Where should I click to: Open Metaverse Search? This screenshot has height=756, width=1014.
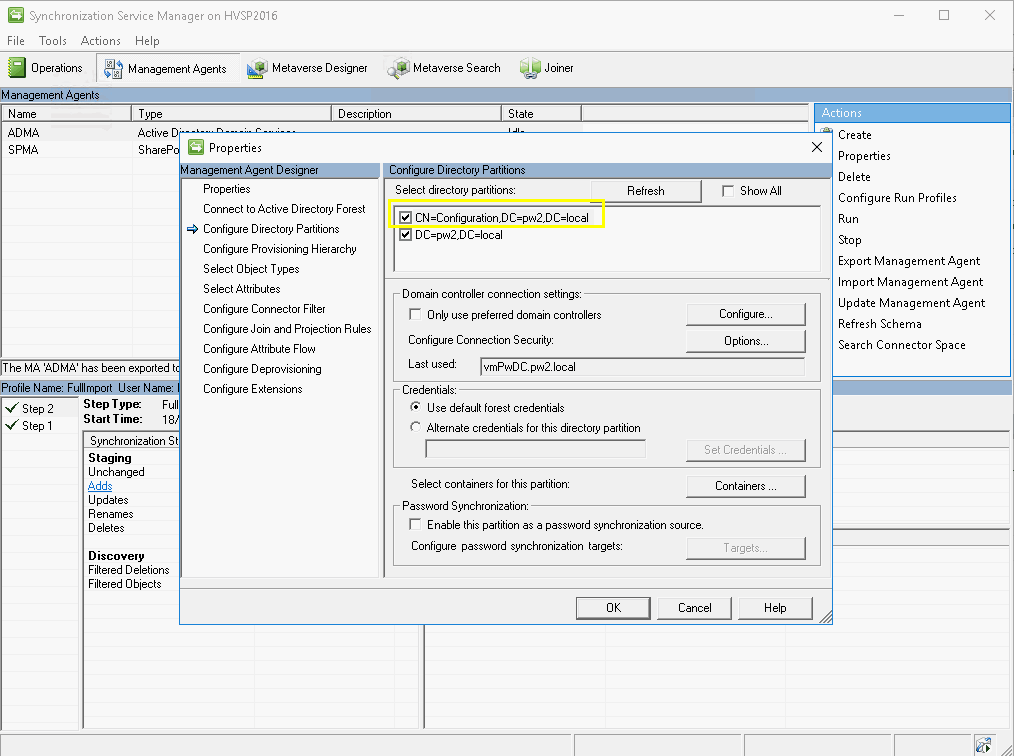click(x=444, y=68)
